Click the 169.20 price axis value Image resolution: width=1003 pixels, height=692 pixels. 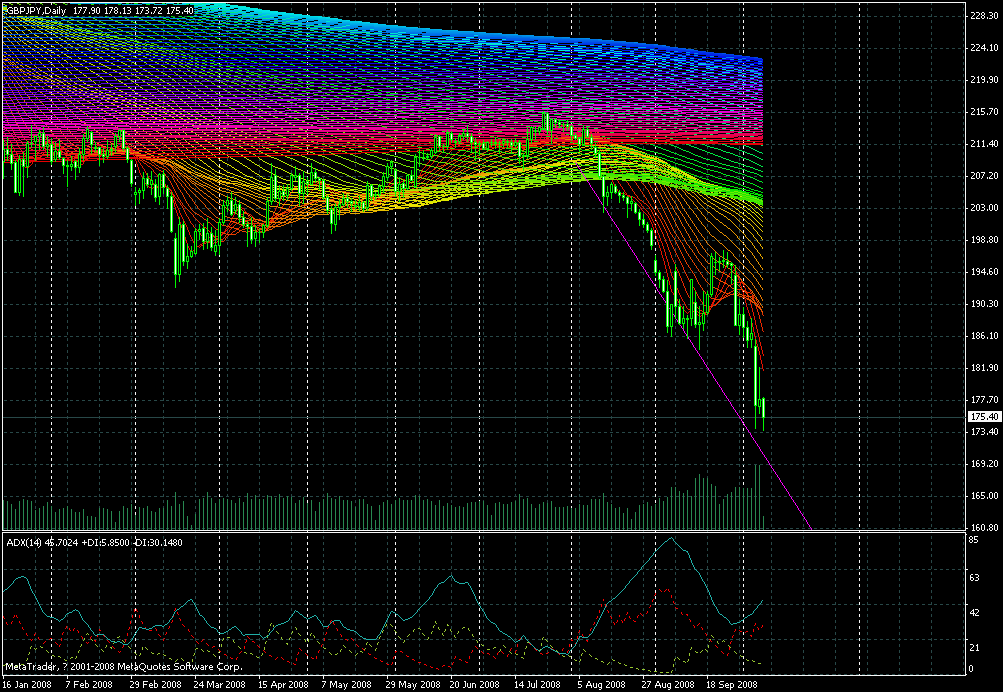984,464
